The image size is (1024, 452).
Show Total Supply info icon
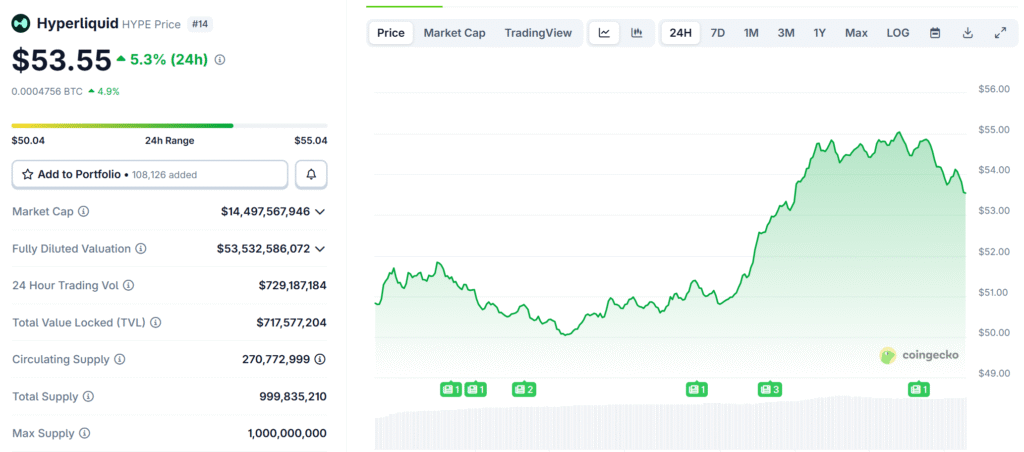pos(88,396)
